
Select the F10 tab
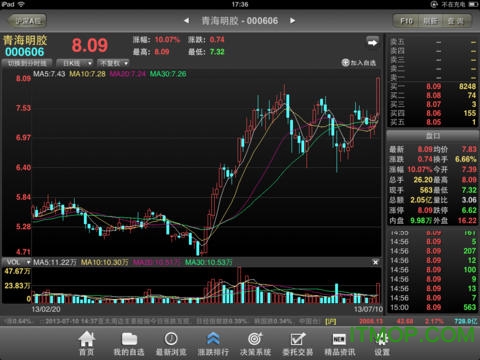click(x=406, y=21)
